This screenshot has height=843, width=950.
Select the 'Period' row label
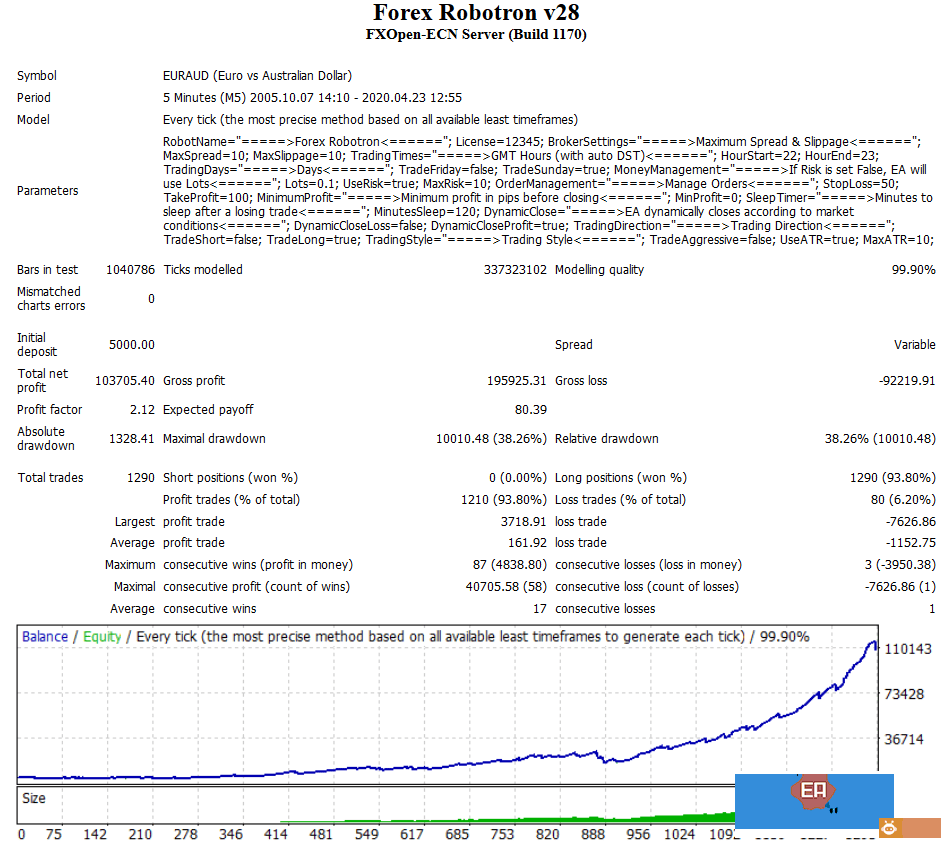(34, 98)
